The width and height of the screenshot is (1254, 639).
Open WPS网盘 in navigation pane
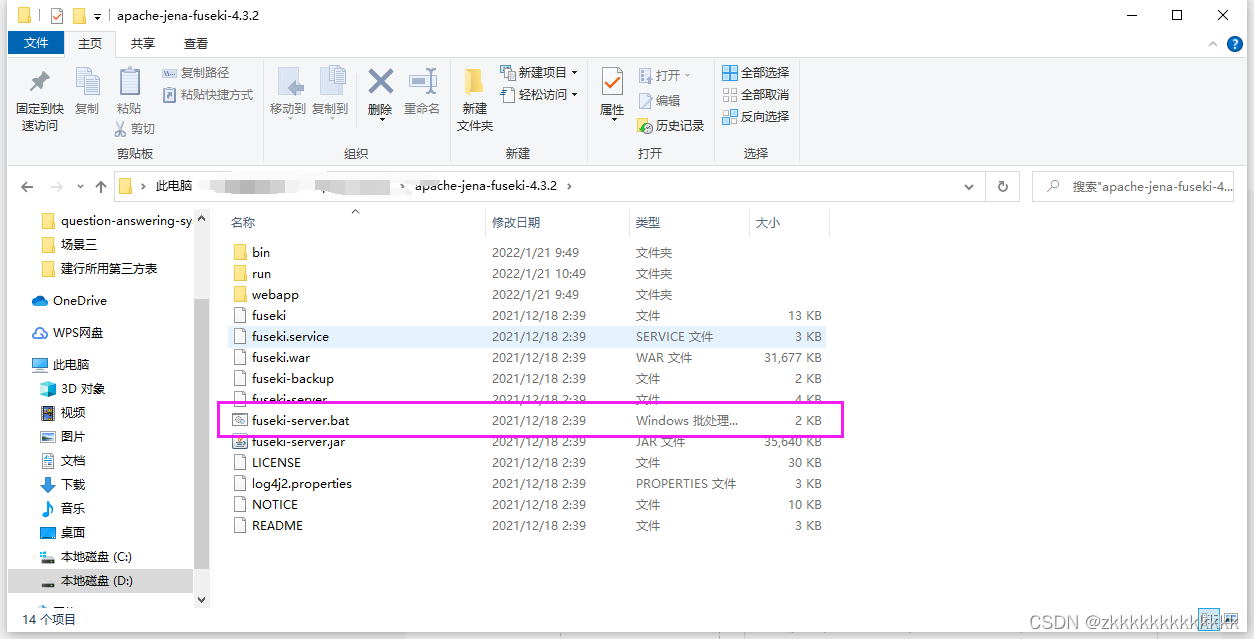tap(78, 333)
